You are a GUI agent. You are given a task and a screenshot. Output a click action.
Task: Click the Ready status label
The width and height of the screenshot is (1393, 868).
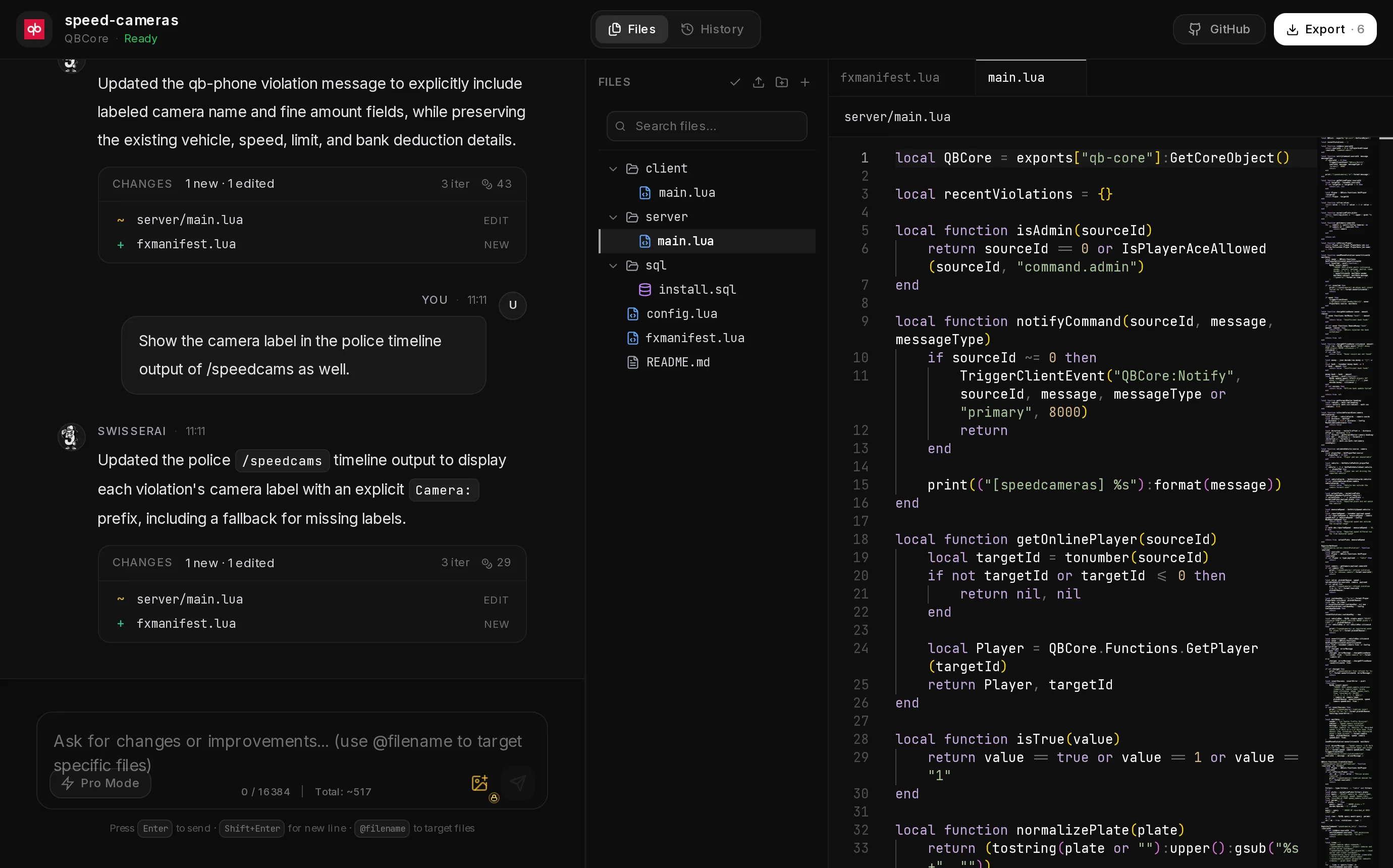(x=141, y=38)
